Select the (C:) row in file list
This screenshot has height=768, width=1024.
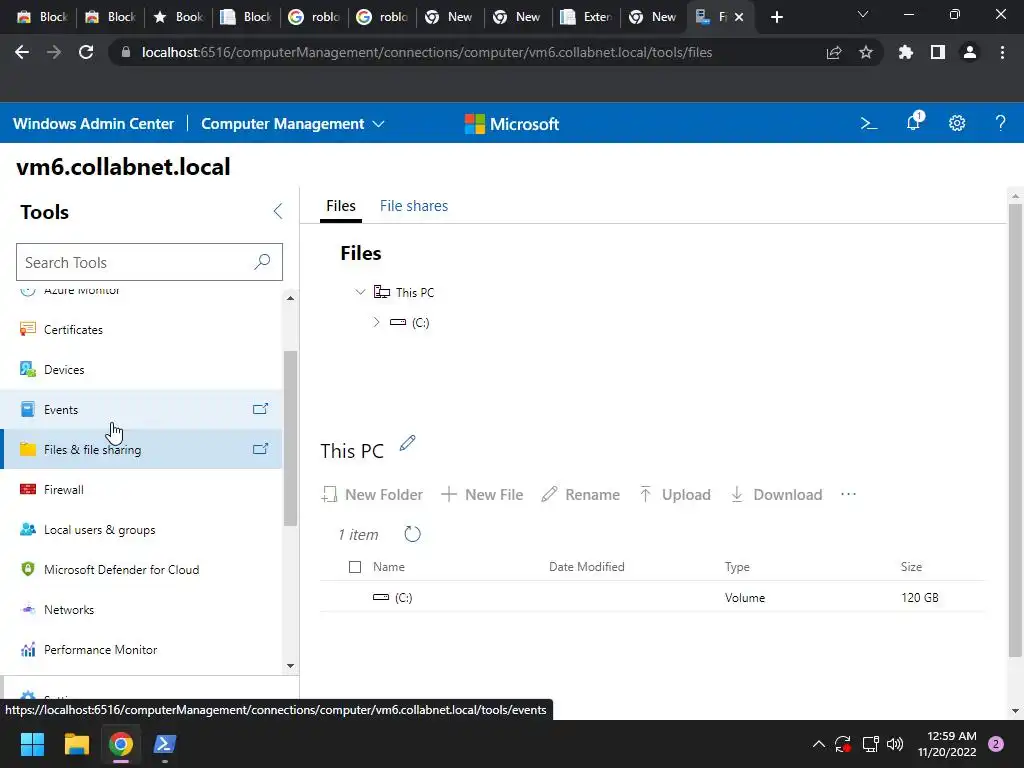pyautogui.click(x=652, y=597)
